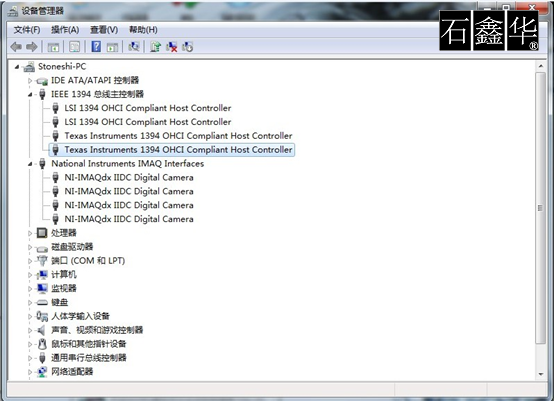554x401 pixels.
Task: Click Scan for hardware changes icon
Action: [x=134, y=47]
